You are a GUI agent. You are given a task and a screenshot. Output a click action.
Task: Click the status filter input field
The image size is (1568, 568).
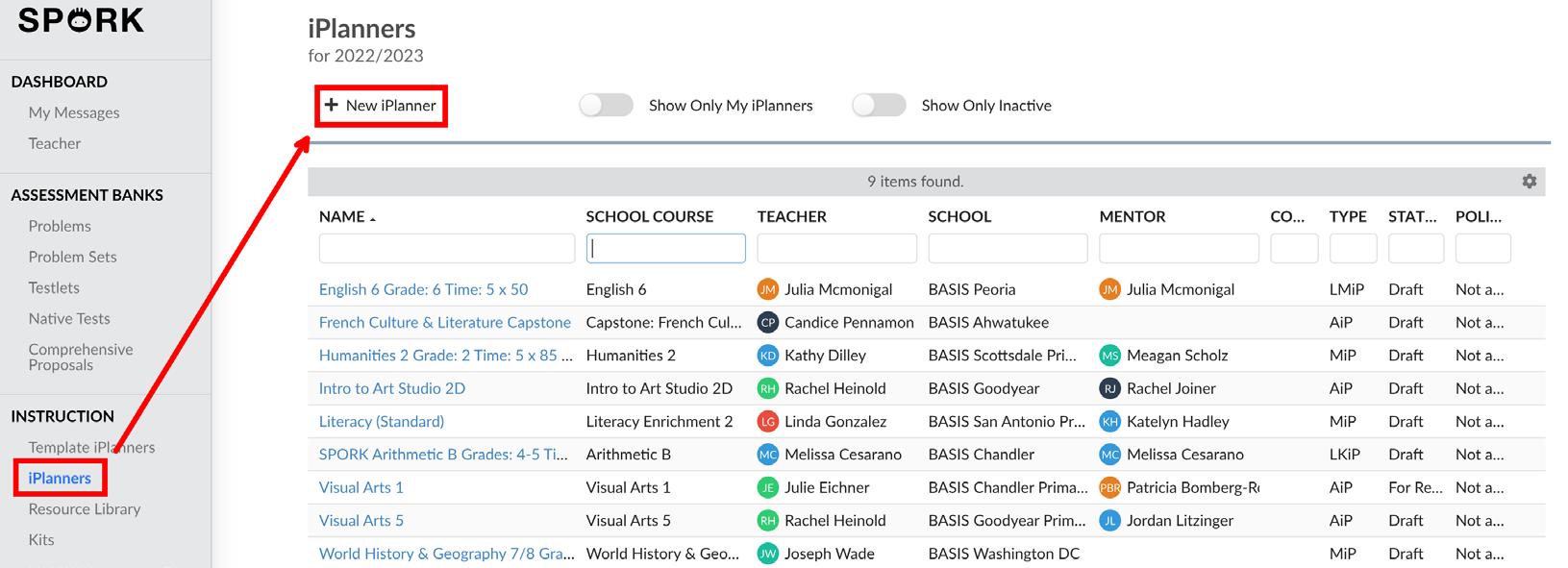pos(1416,248)
